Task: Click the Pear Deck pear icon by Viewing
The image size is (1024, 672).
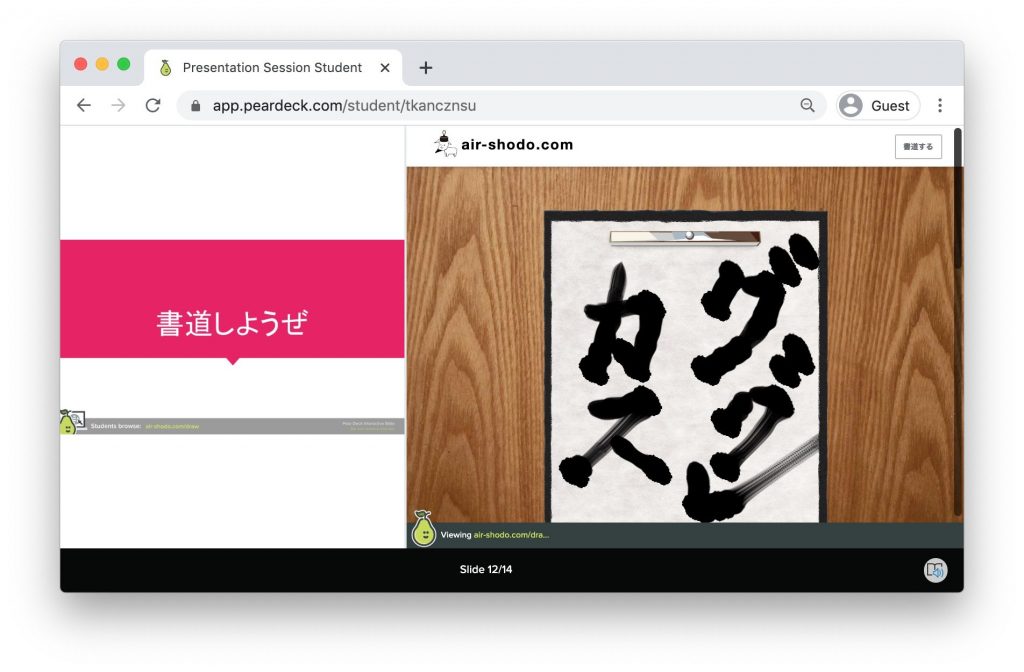Action: point(424,530)
